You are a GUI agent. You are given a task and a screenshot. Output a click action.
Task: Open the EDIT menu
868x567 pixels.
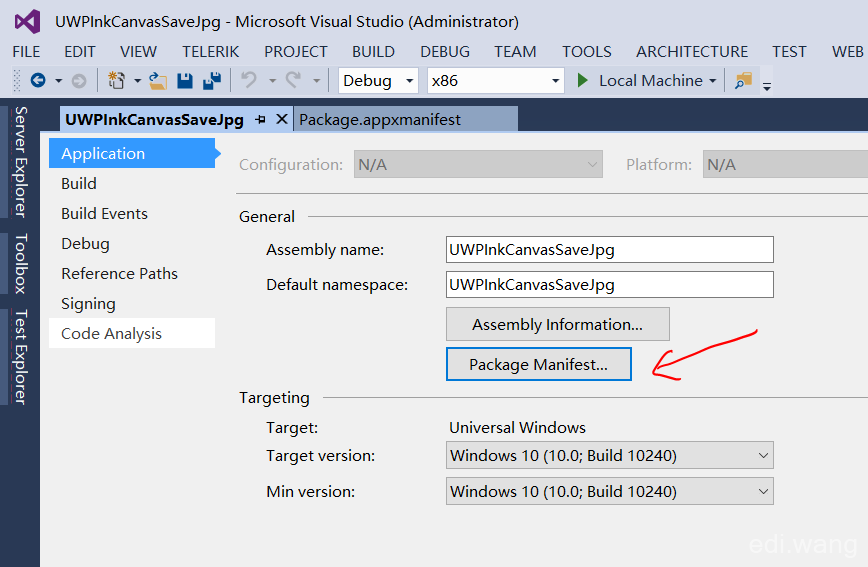point(80,52)
